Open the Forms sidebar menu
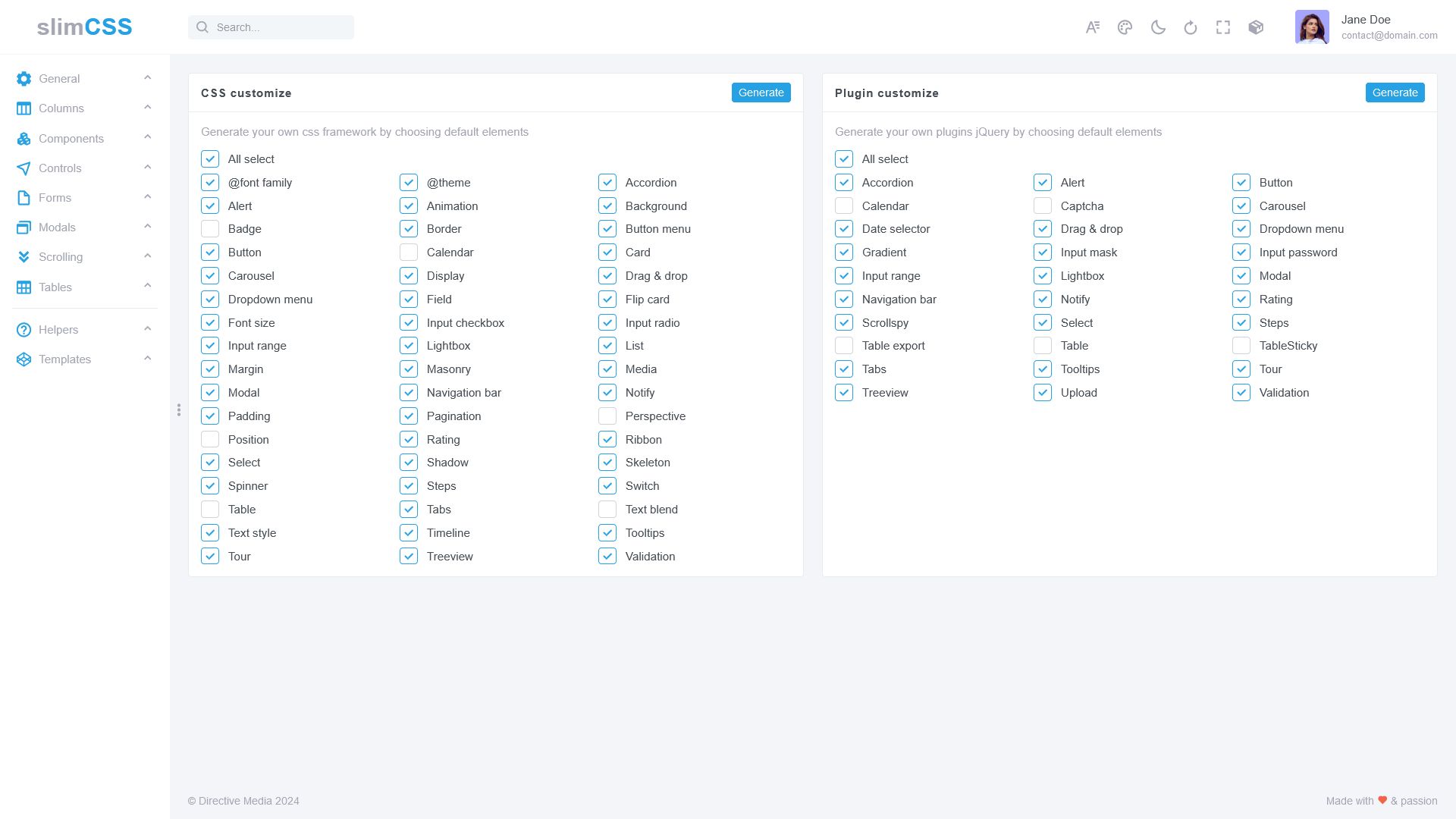 (x=55, y=198)
